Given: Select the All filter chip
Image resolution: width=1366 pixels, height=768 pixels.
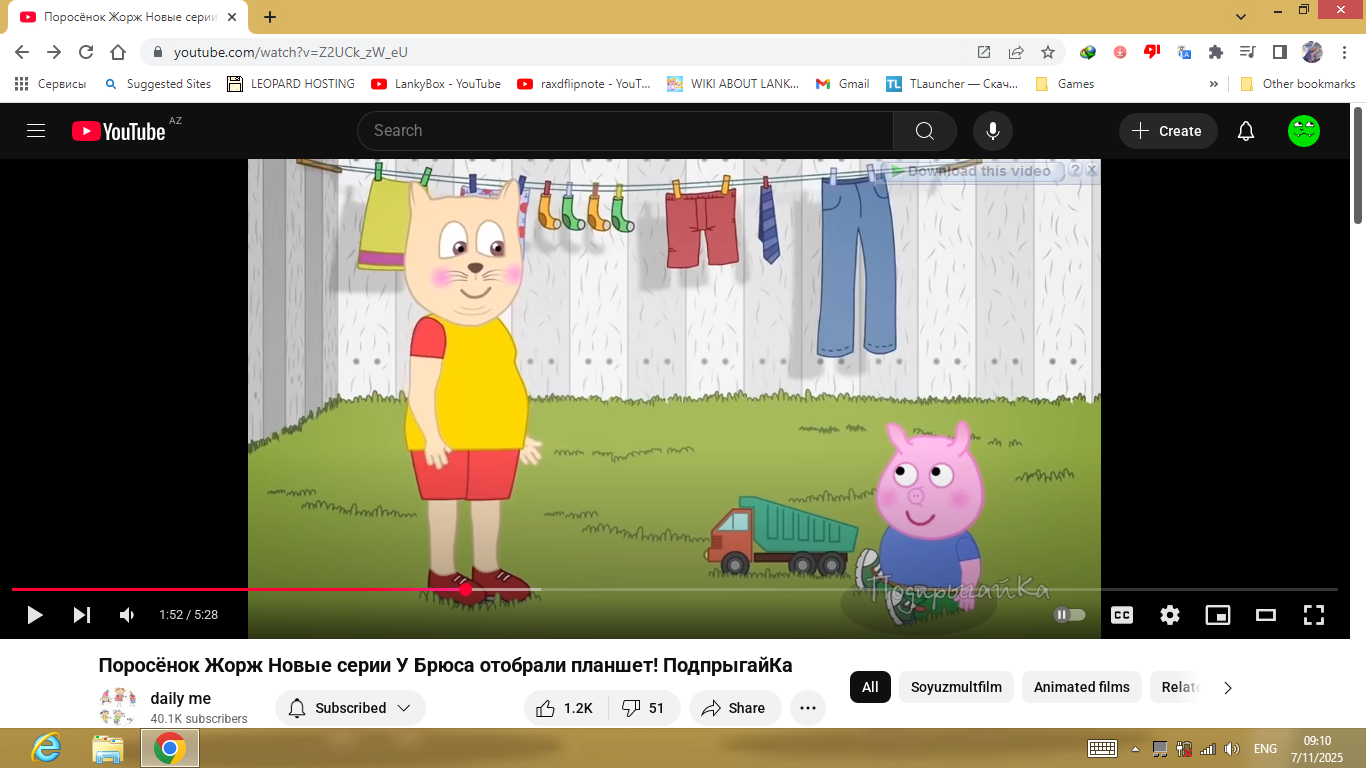Looking at the screenshot, I should tap(870, 687).
